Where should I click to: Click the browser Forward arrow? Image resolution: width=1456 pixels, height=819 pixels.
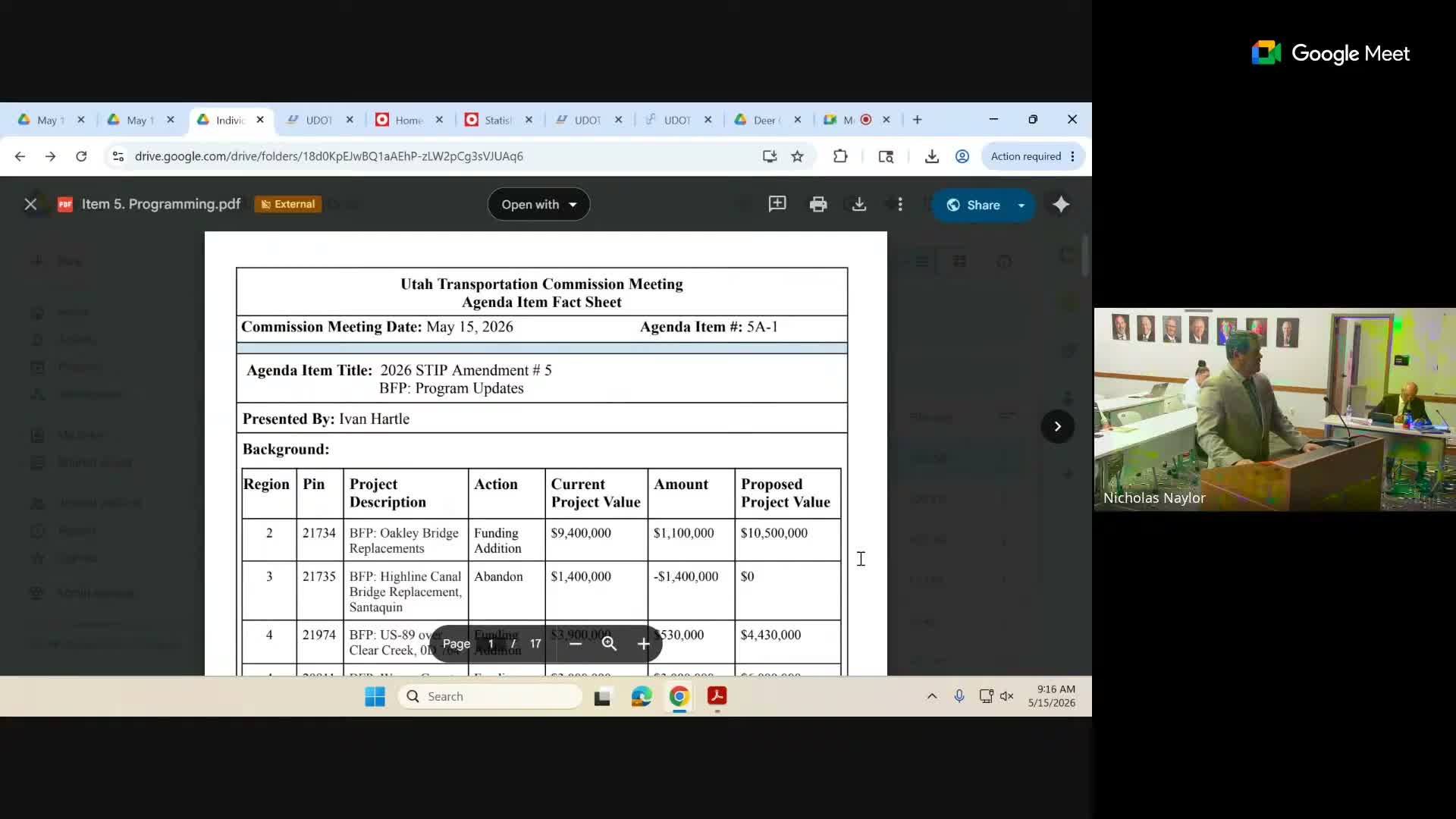pos(50,156)
